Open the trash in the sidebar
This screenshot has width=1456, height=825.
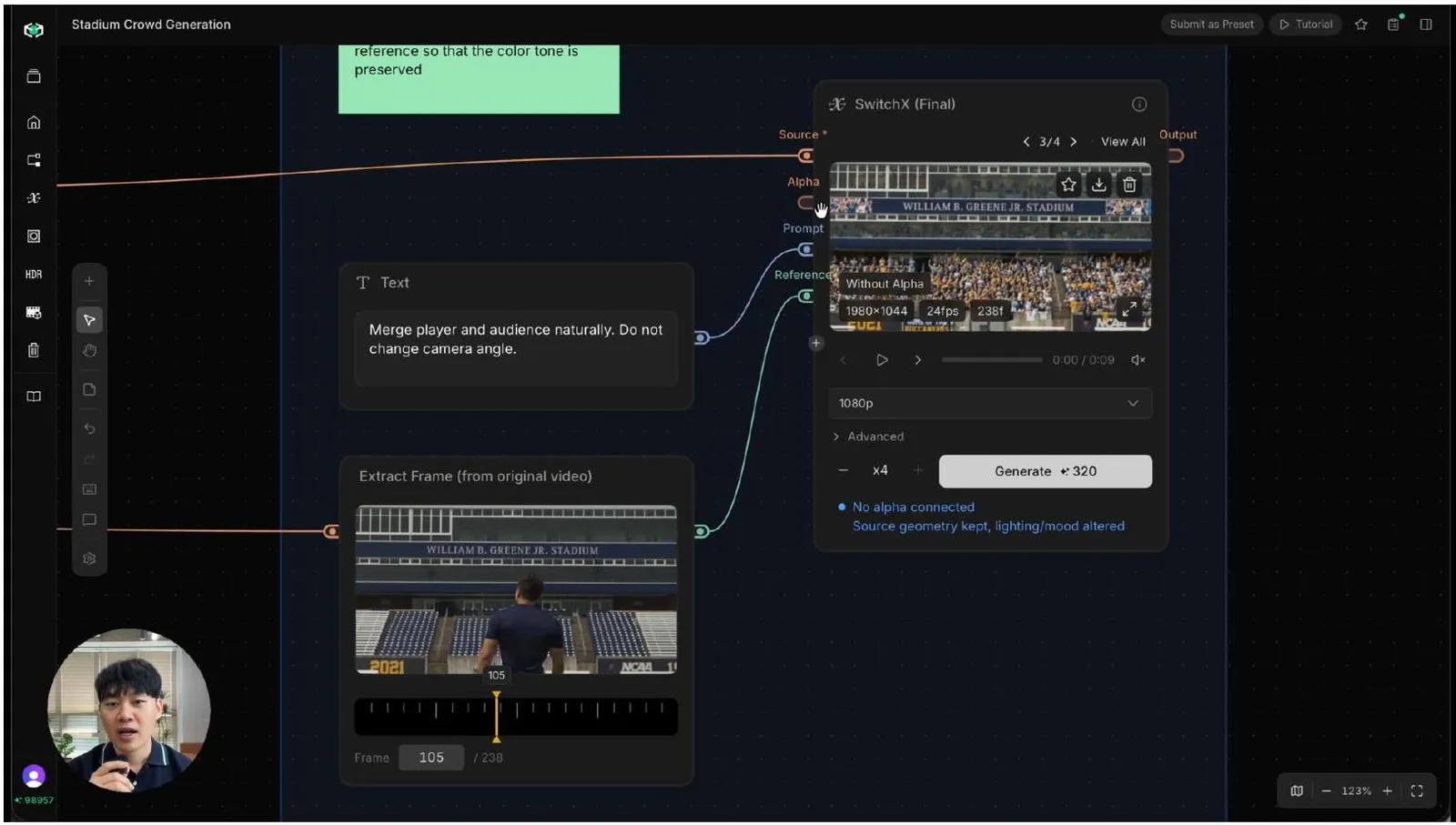tap(34, 350)
